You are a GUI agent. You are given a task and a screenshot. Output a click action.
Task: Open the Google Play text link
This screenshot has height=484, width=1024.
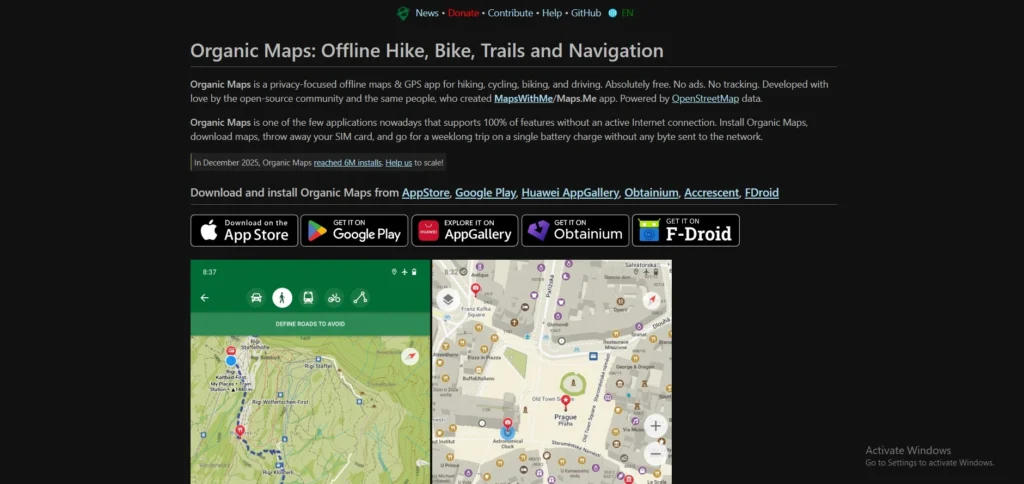[485, 193]
